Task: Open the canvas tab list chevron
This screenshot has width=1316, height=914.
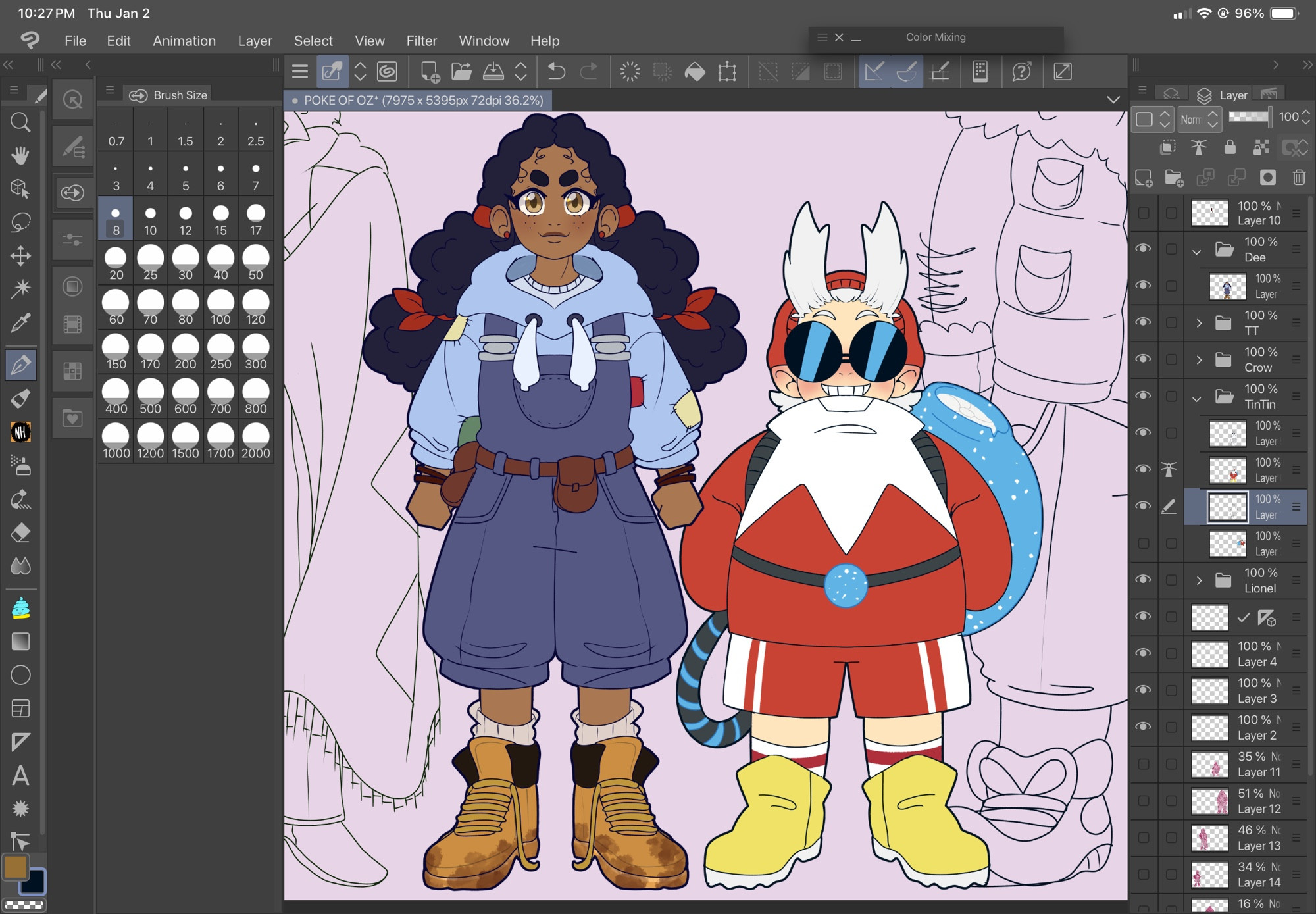Action: [x=1113, y=100]
